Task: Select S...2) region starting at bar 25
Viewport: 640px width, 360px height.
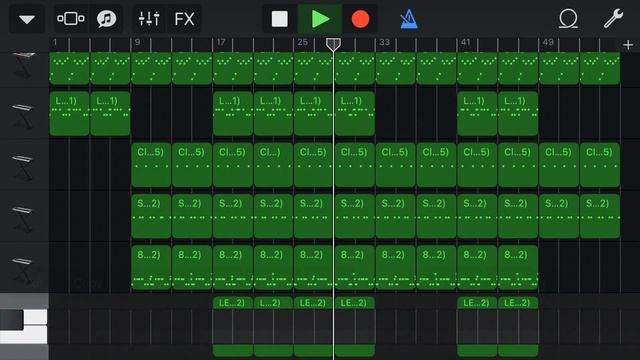Action: point(313,216)
